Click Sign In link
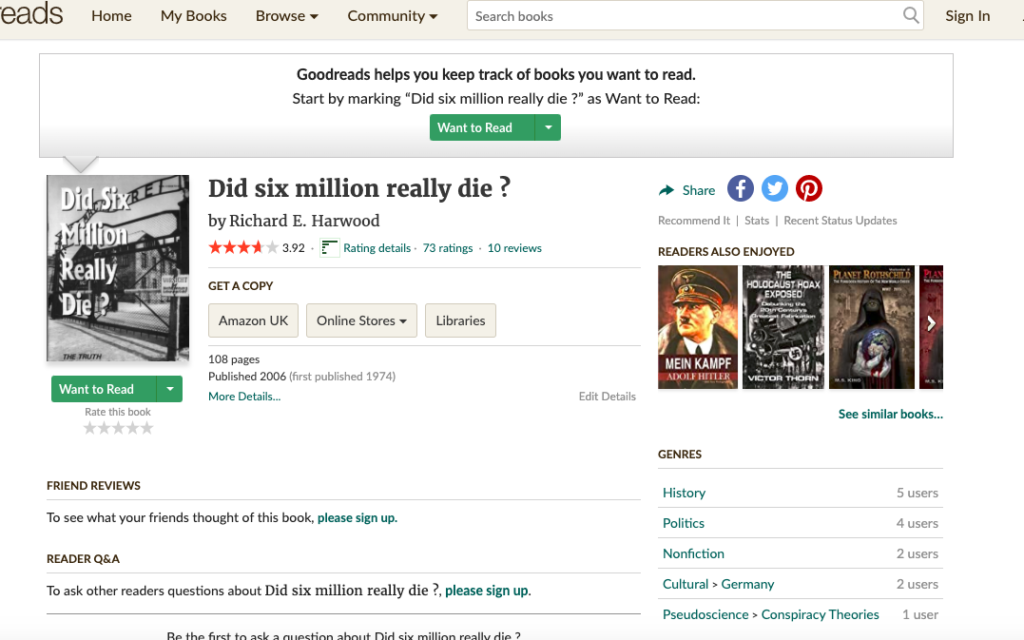 (x=967, y=16)
